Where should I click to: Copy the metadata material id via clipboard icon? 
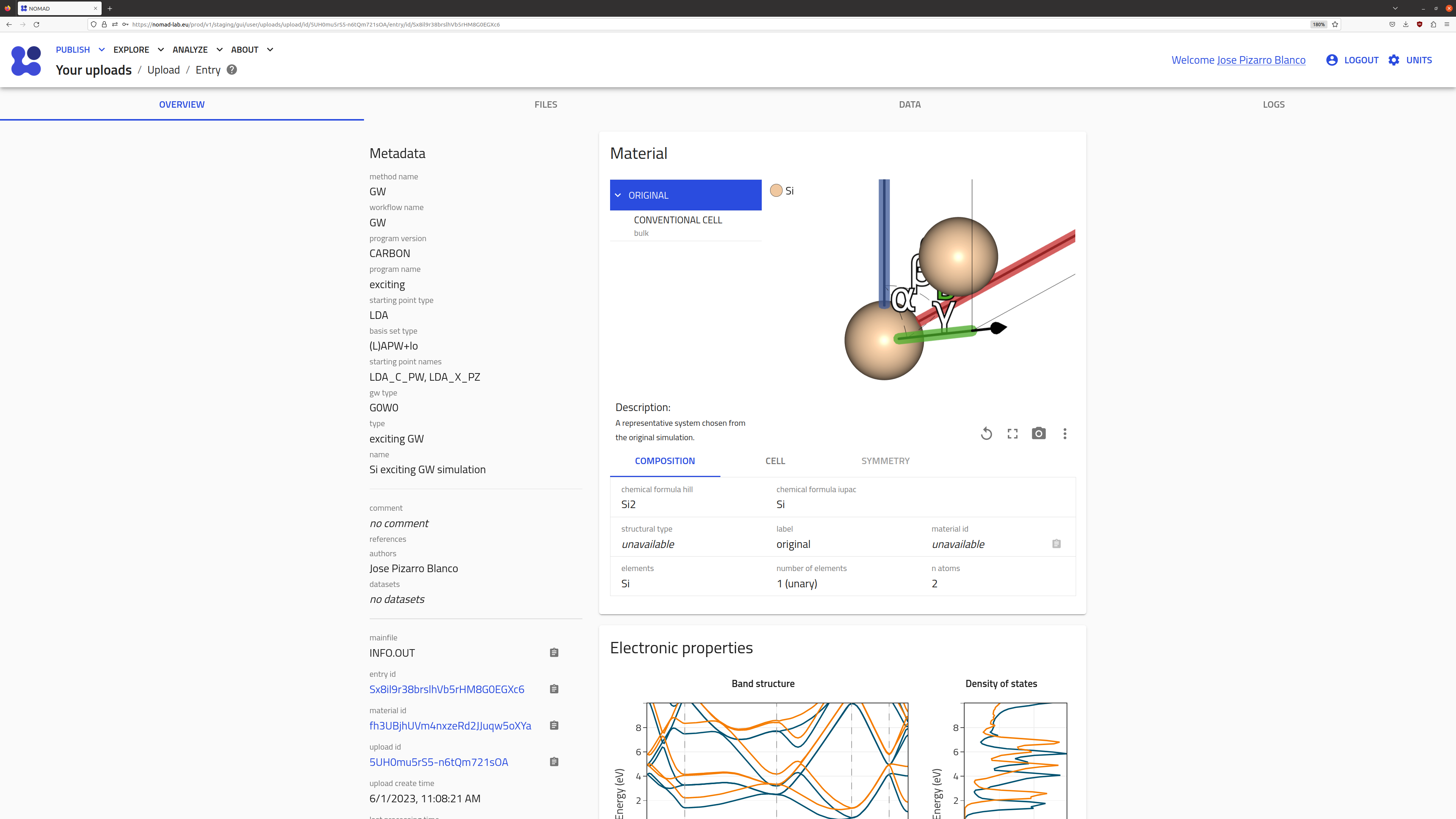click(554, 725)
